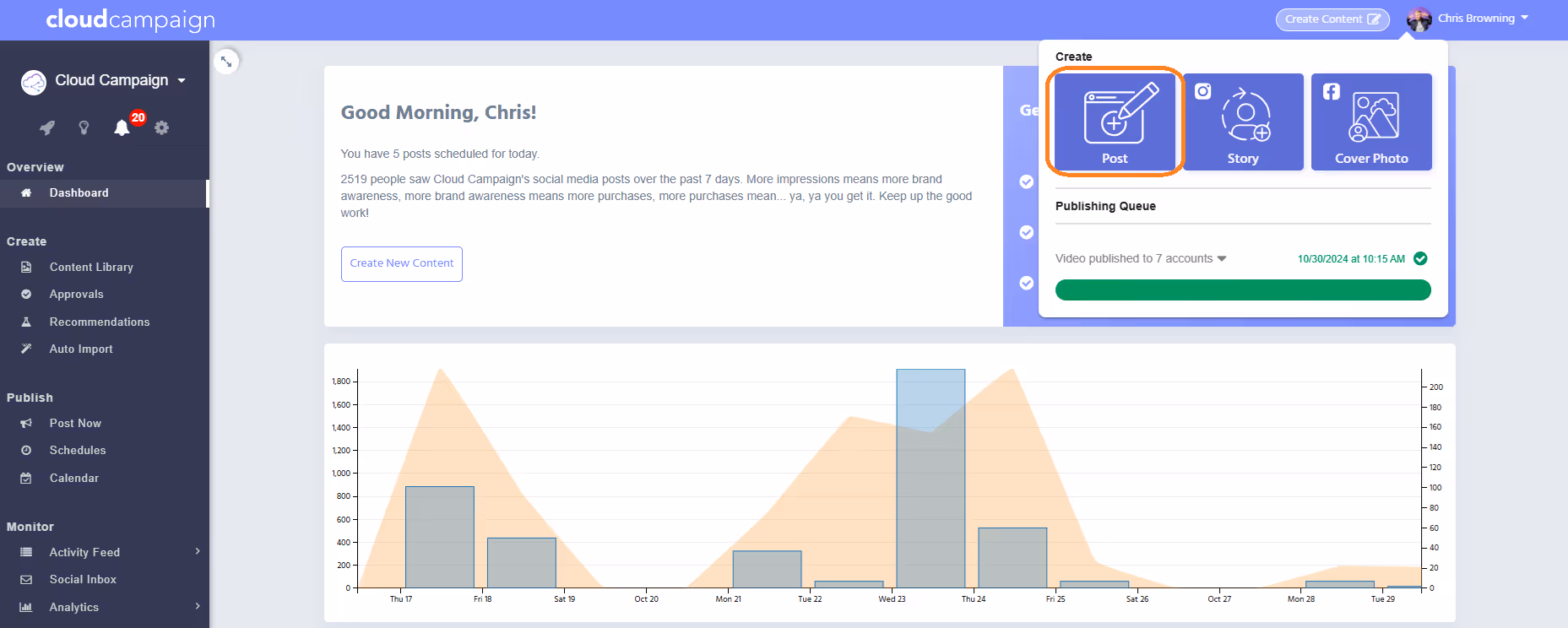Image resolution: width=1568 pixels, height=628 pixels.
Task: Click the Calendar check icon
Action: click(26, 478)
